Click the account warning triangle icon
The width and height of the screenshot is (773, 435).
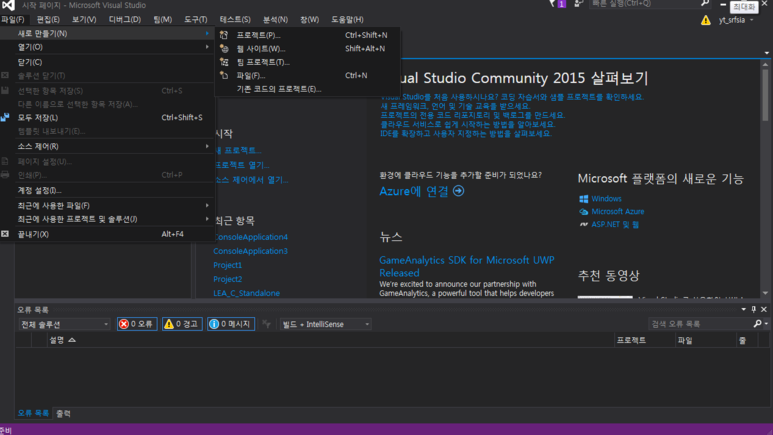click(x=706, y=20)
